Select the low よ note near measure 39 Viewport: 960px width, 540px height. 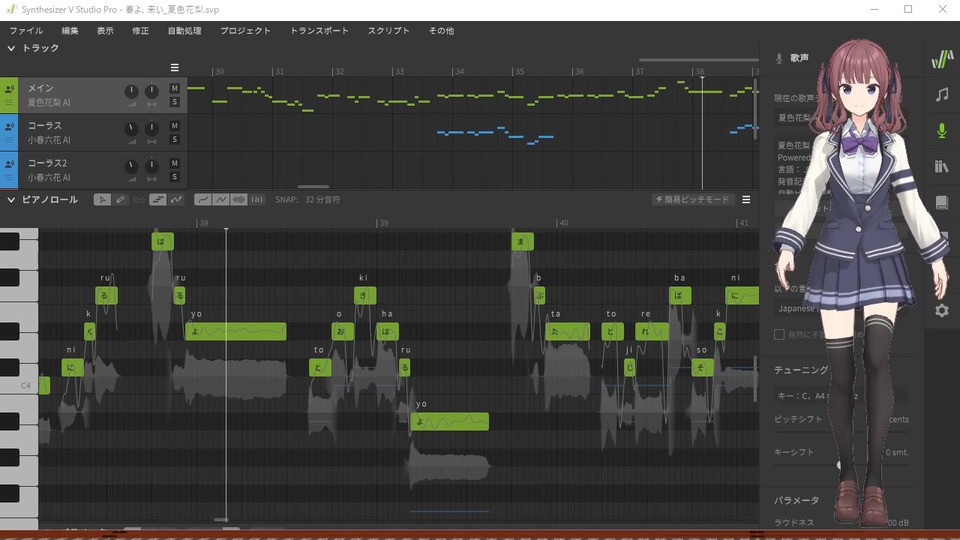[x=449, y=421]
